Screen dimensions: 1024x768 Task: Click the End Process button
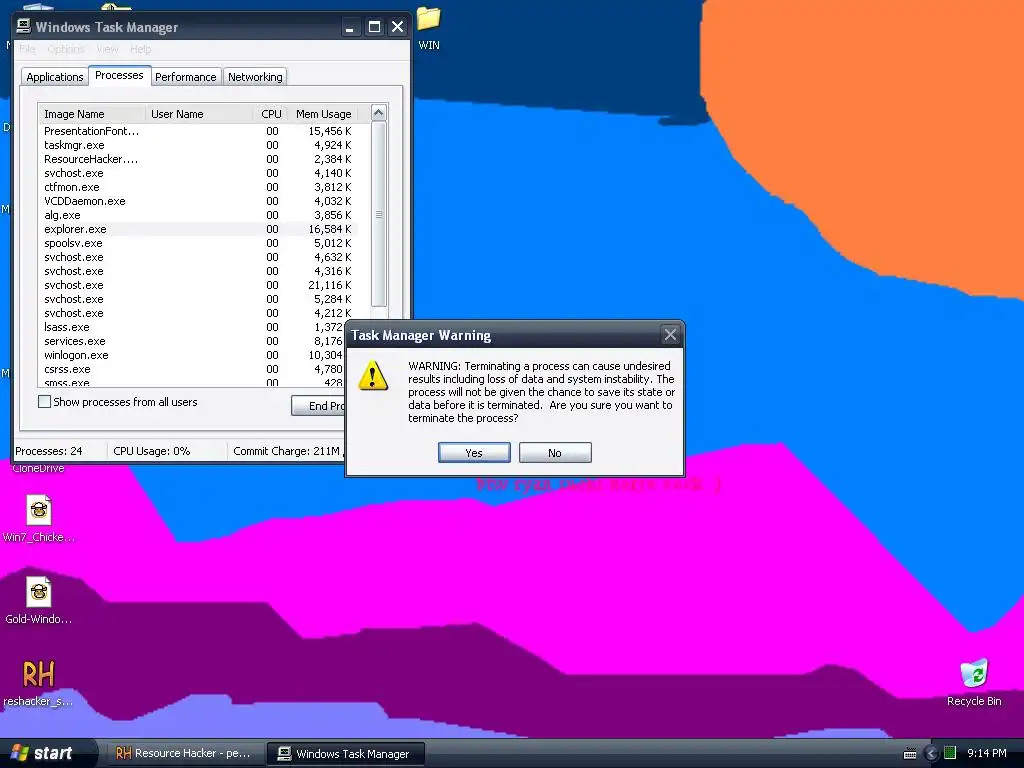click(x=319, y=406)
